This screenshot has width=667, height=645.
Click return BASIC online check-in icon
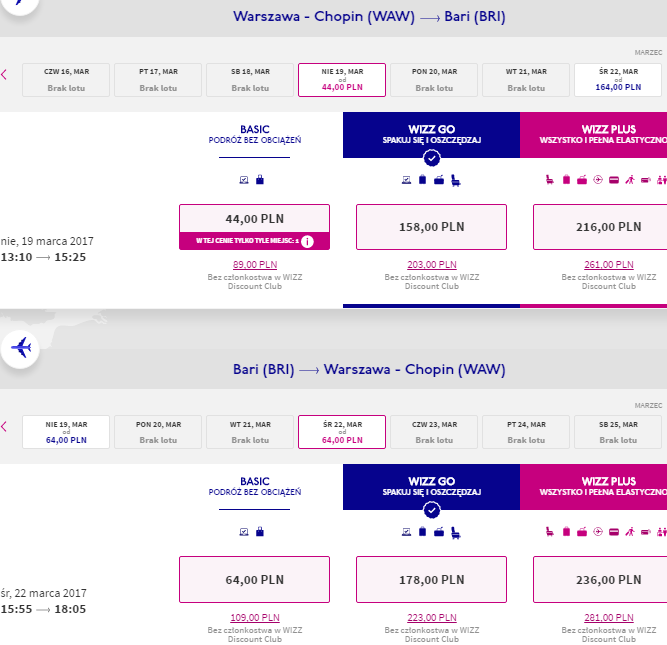(x=244, y=532)
